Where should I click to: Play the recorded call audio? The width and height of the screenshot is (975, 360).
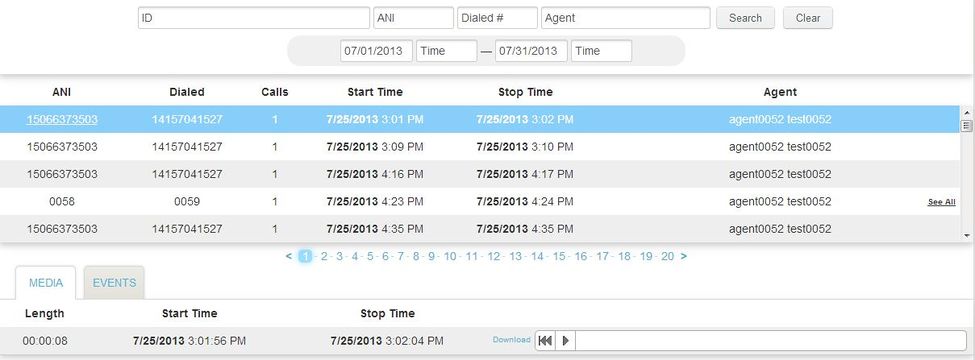[x=565, y=340]
